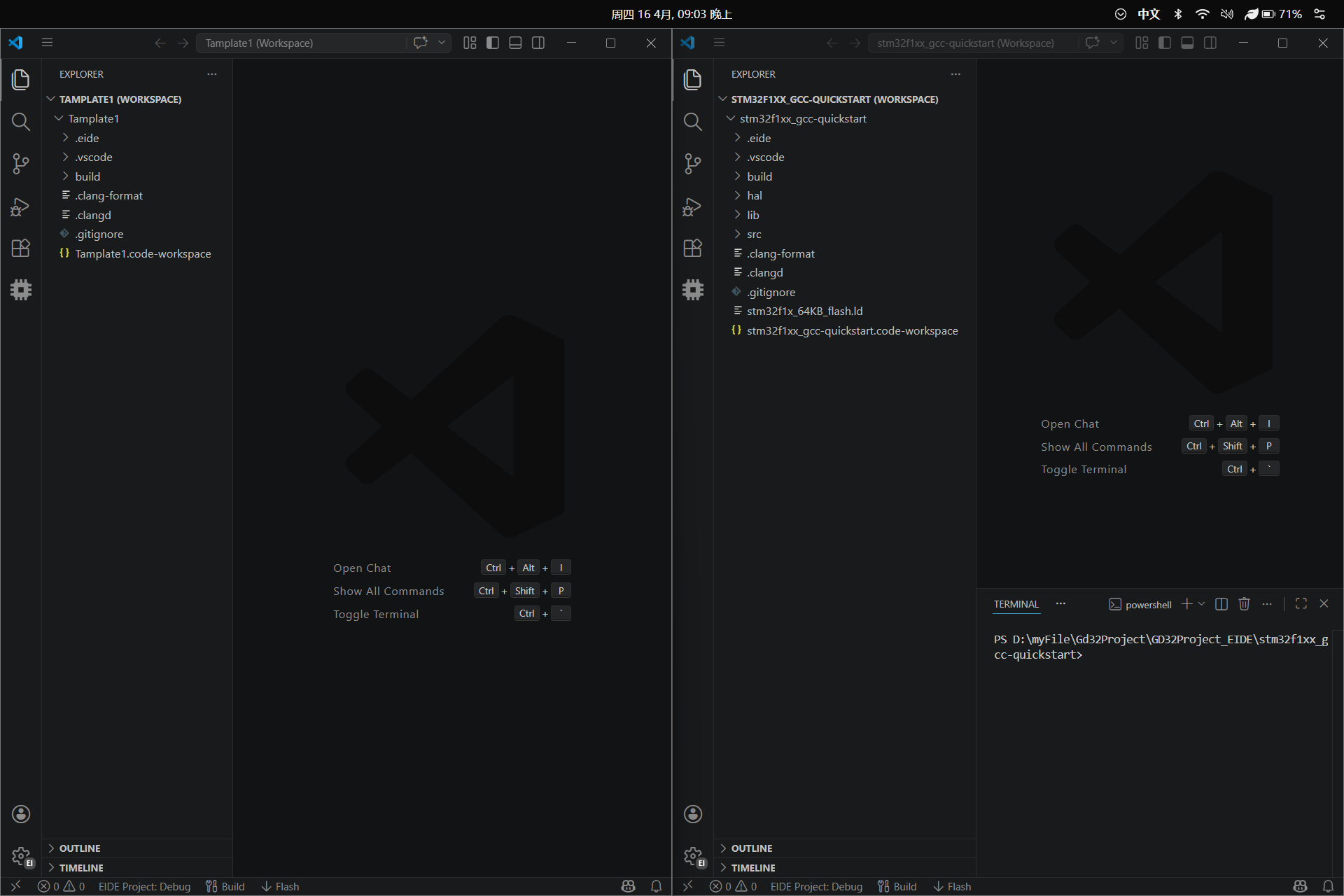Click new terminal plus icon

[1186, 603]
